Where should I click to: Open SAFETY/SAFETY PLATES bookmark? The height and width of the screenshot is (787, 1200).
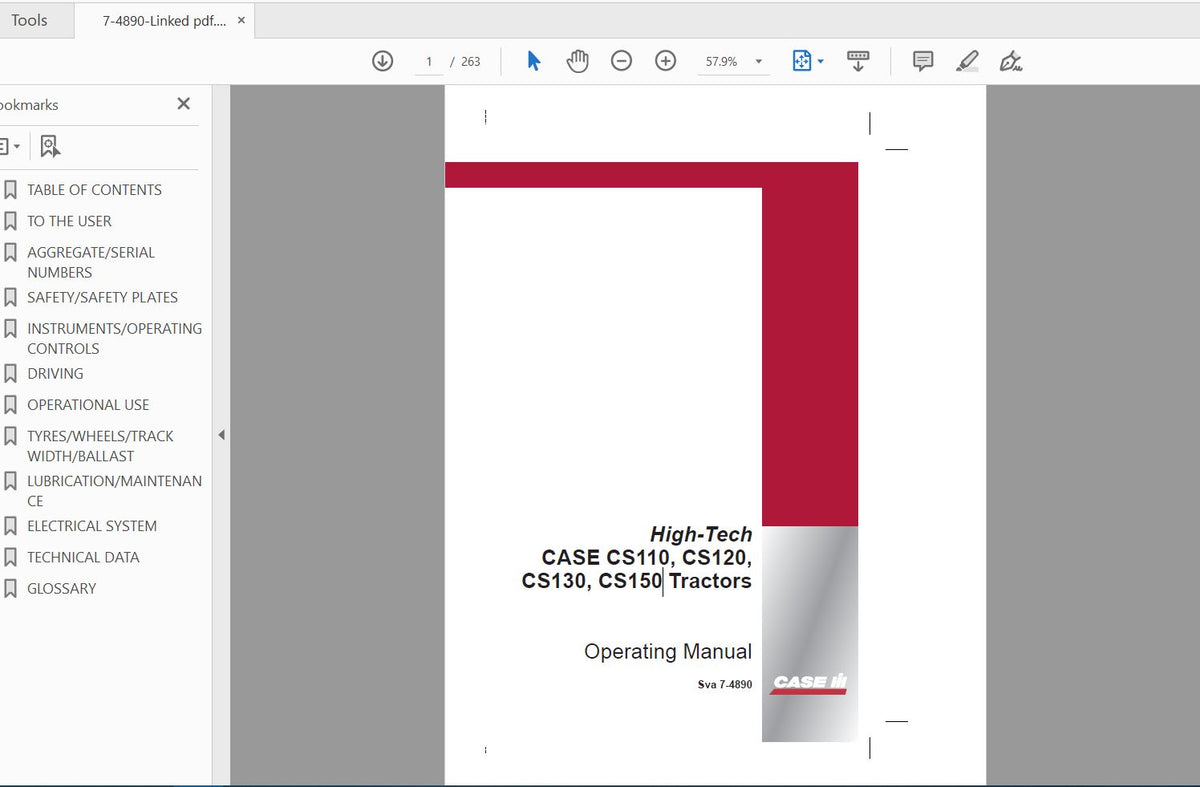(102, 297)
